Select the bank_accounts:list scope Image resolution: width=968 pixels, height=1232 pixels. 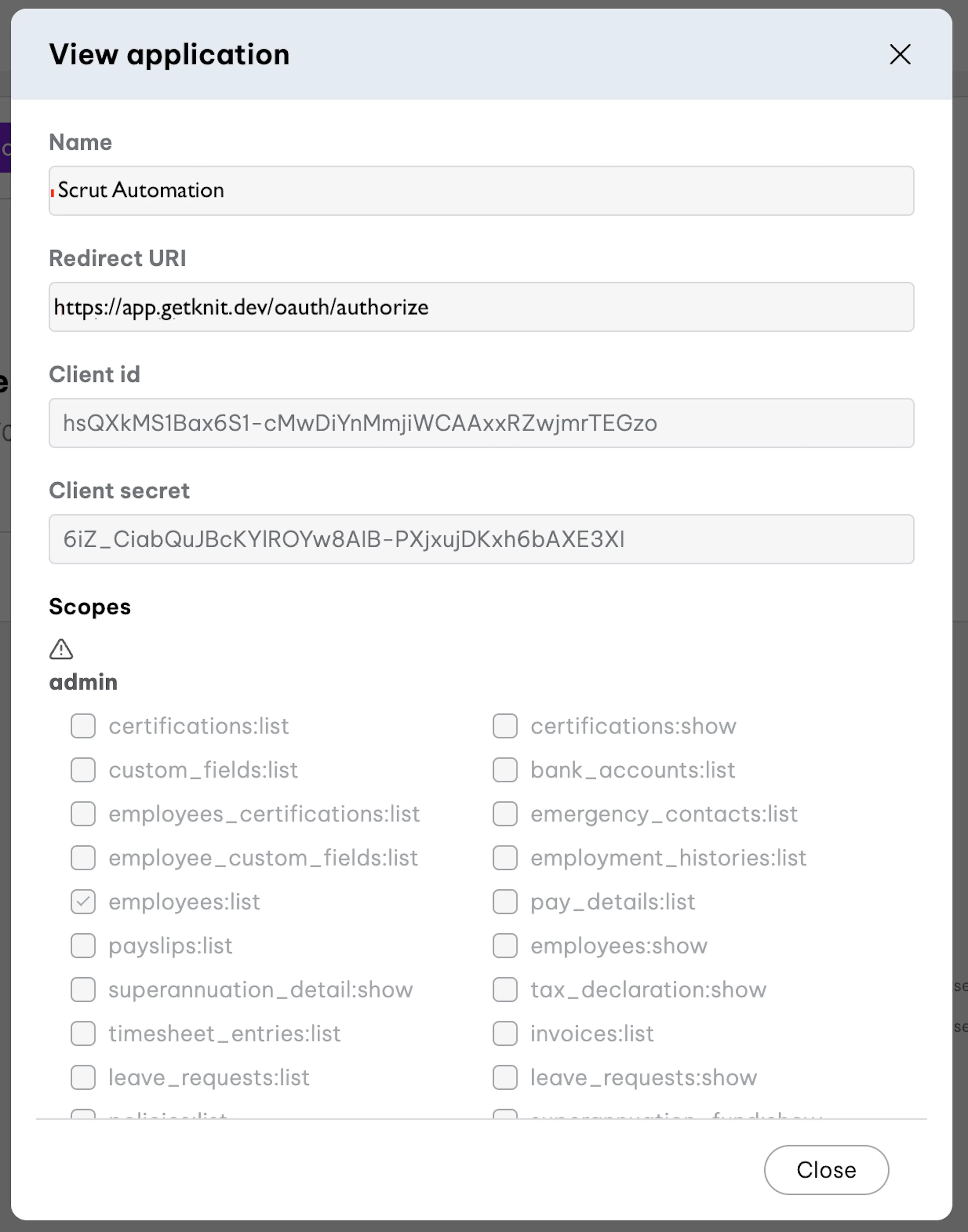pos(505,770)
